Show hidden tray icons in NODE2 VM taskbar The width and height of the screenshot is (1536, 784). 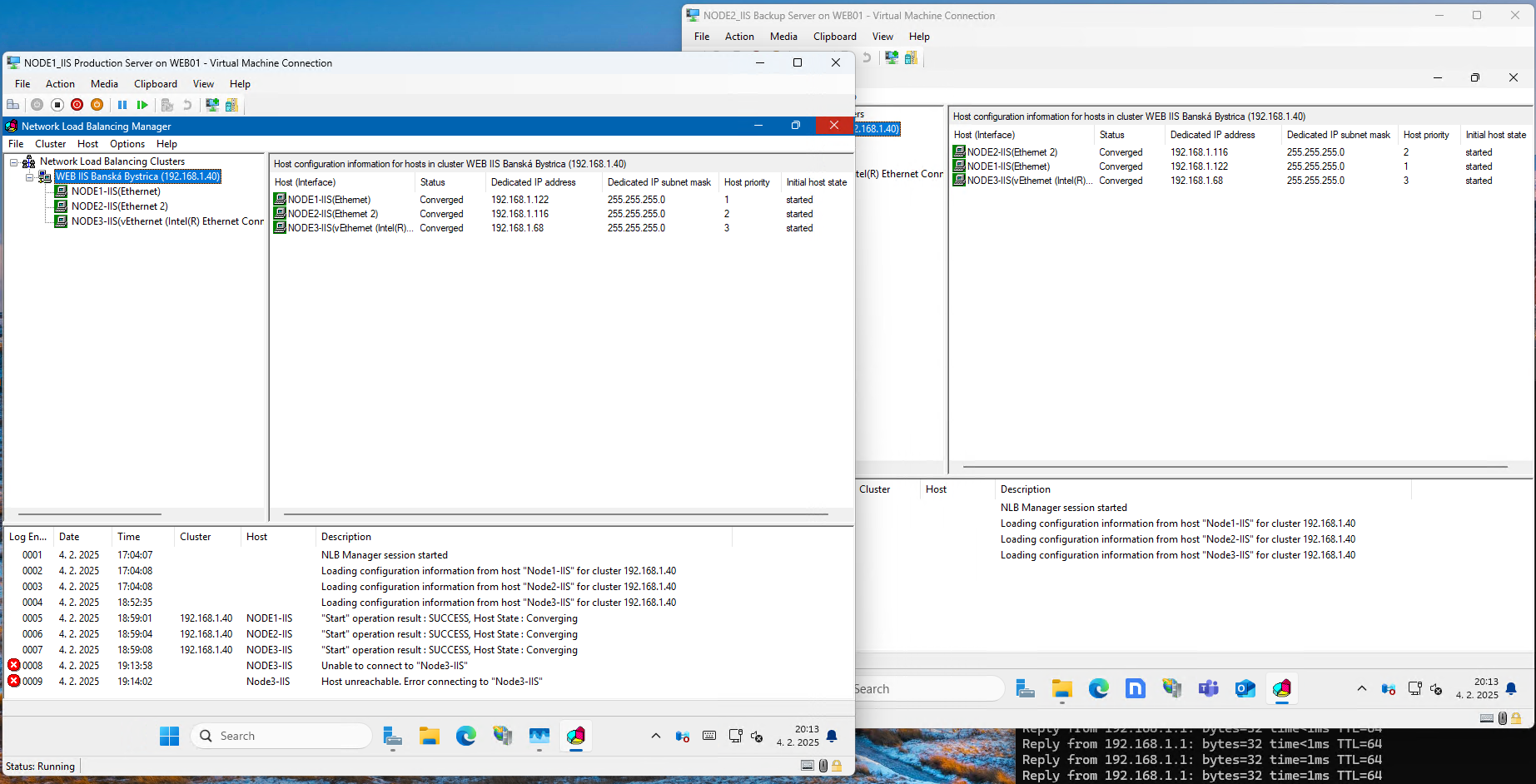click(x=1362, y=689)
